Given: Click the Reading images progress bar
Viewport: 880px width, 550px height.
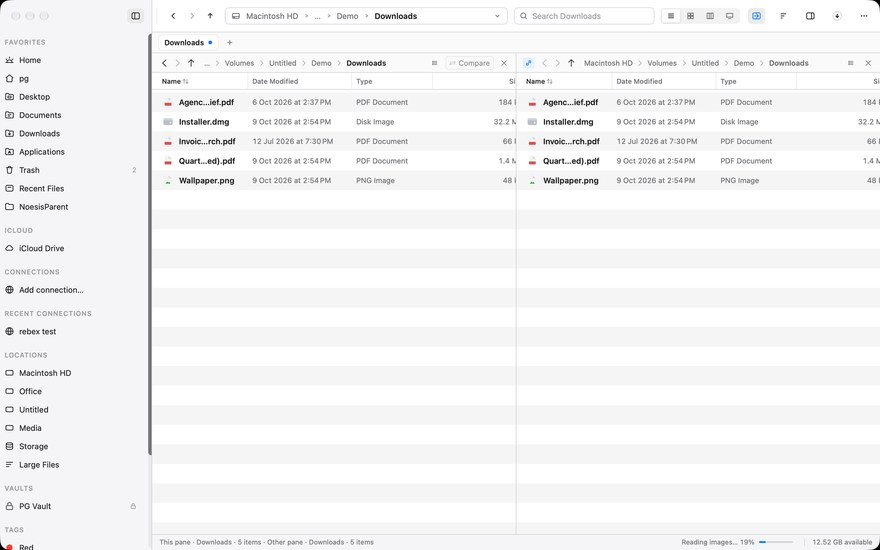Looking at the screenshot, I should [x=776, y=542].
